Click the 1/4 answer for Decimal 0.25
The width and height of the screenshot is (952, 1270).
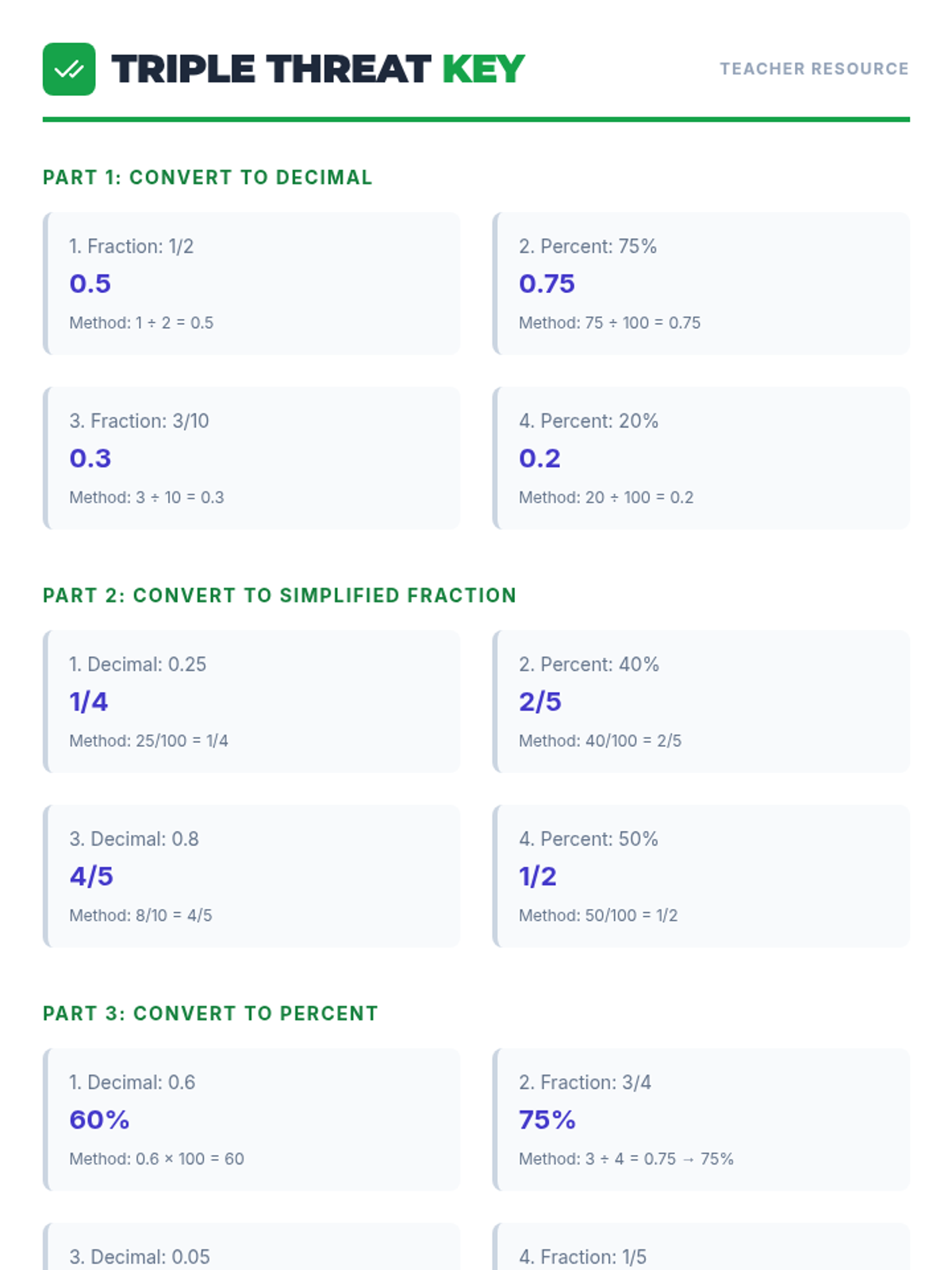tap(89, 702)
